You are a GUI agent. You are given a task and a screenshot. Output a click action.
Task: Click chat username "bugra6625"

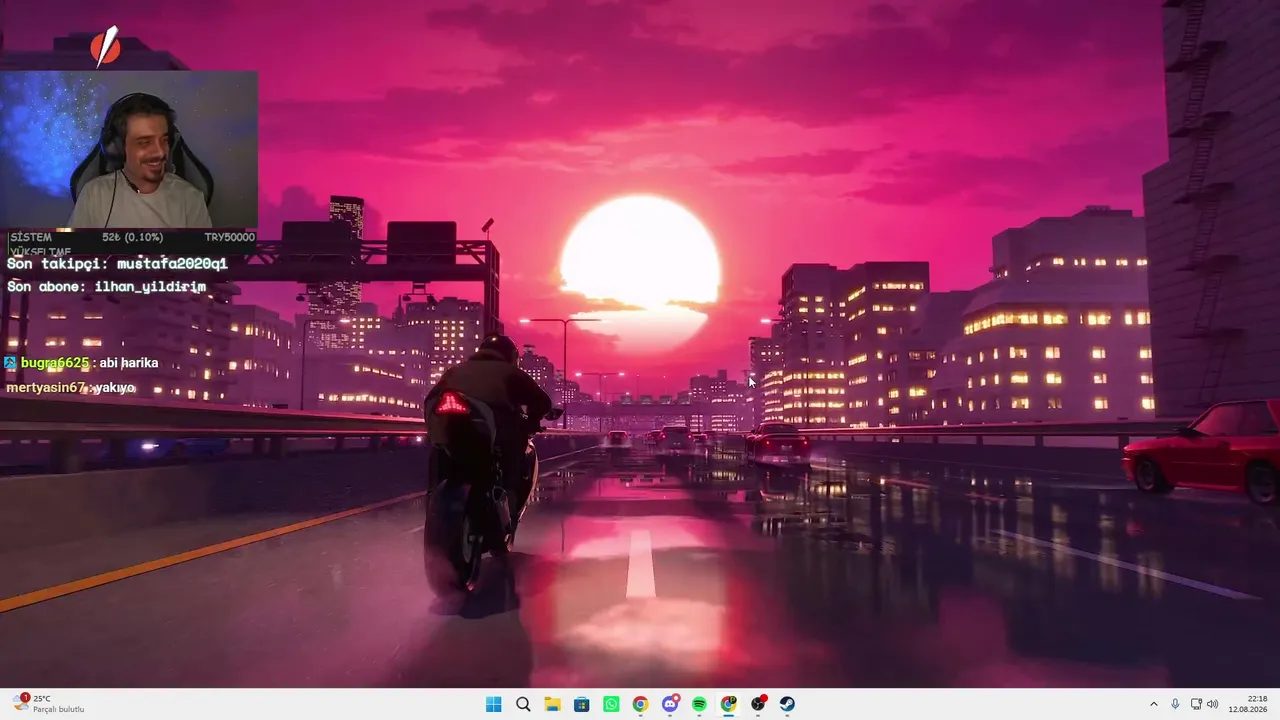coord(55,363)
